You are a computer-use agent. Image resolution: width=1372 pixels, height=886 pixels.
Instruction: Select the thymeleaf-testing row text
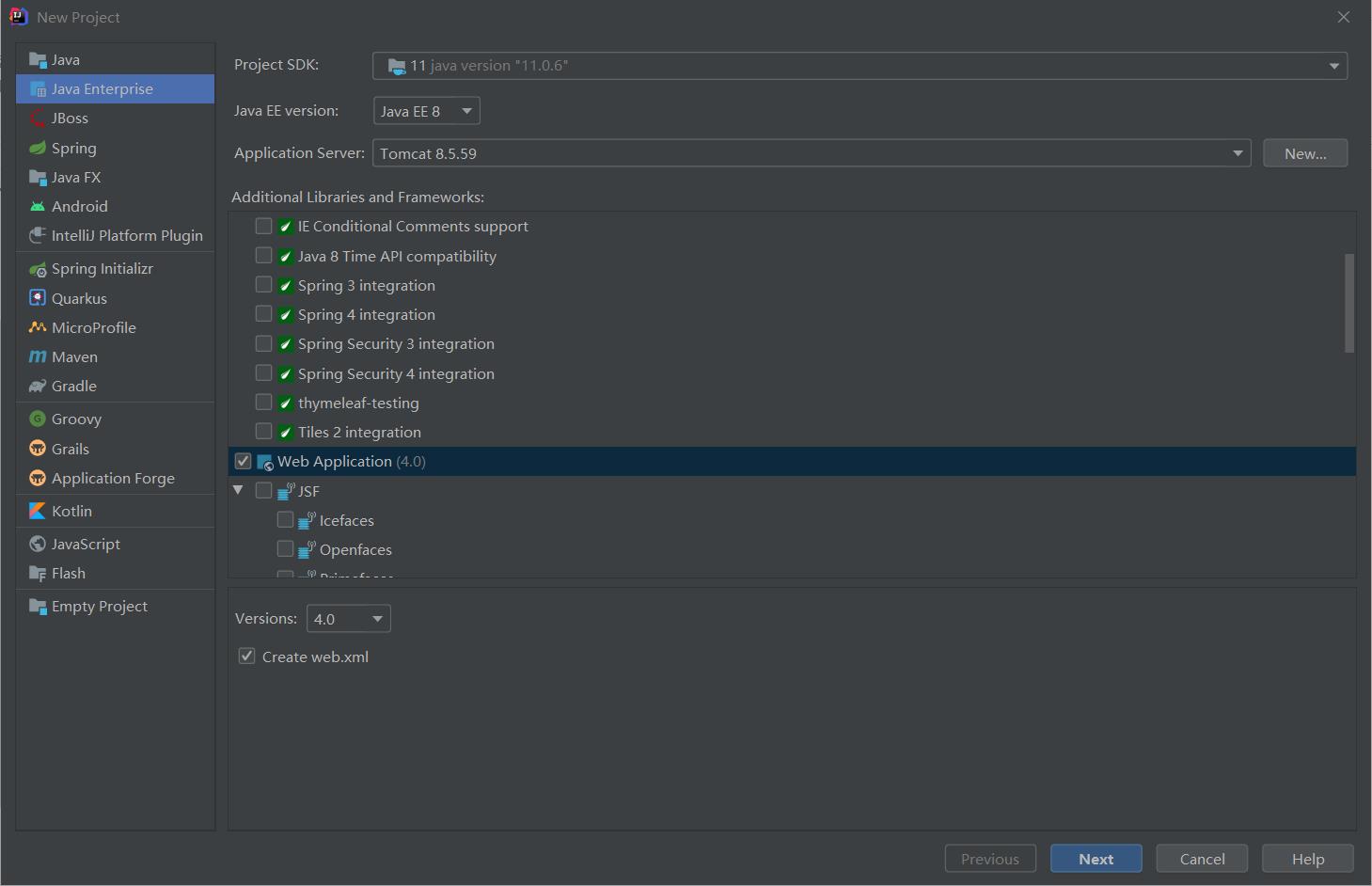[358, 403]
